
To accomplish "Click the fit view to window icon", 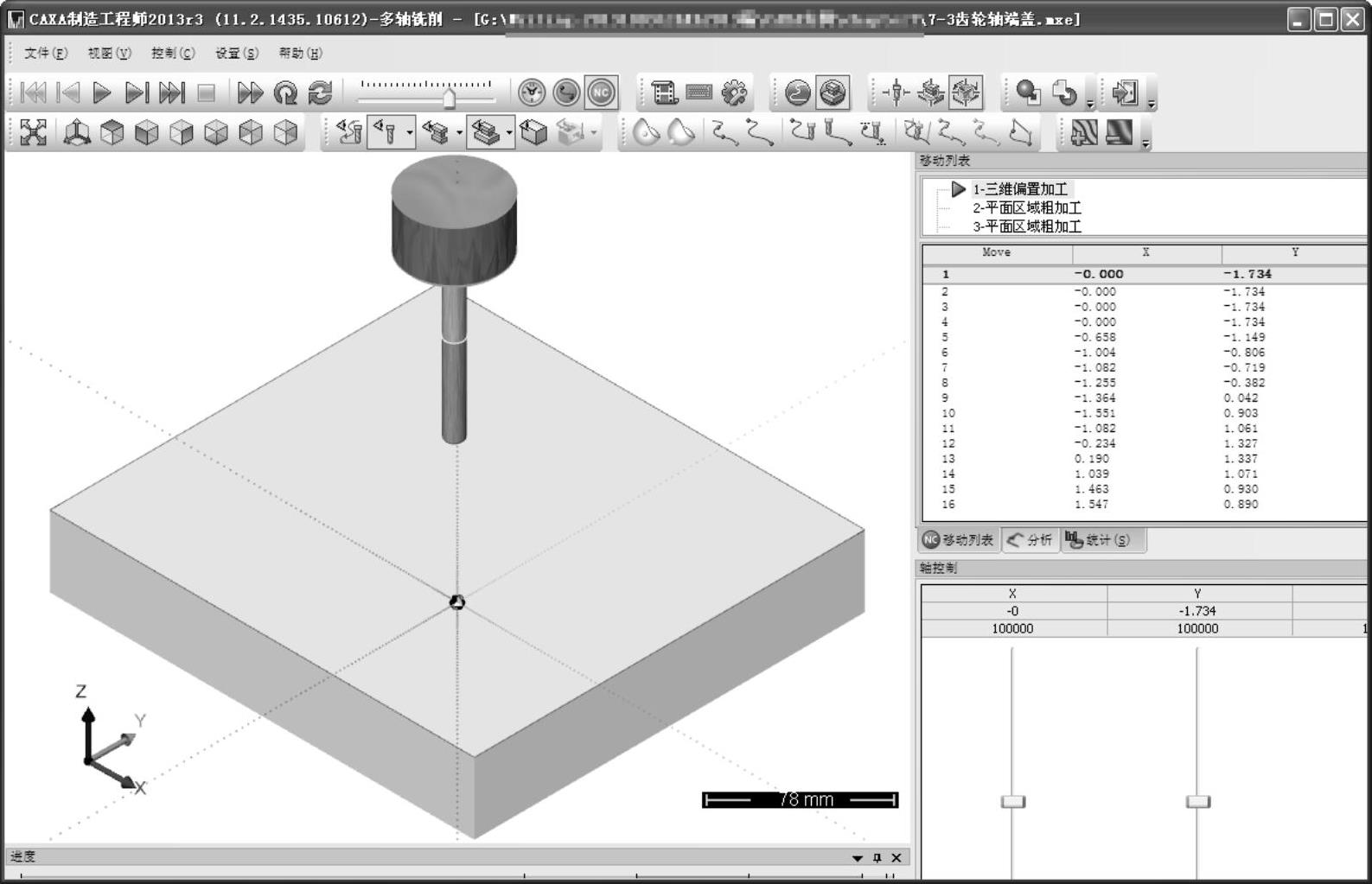I will (33, 132).
